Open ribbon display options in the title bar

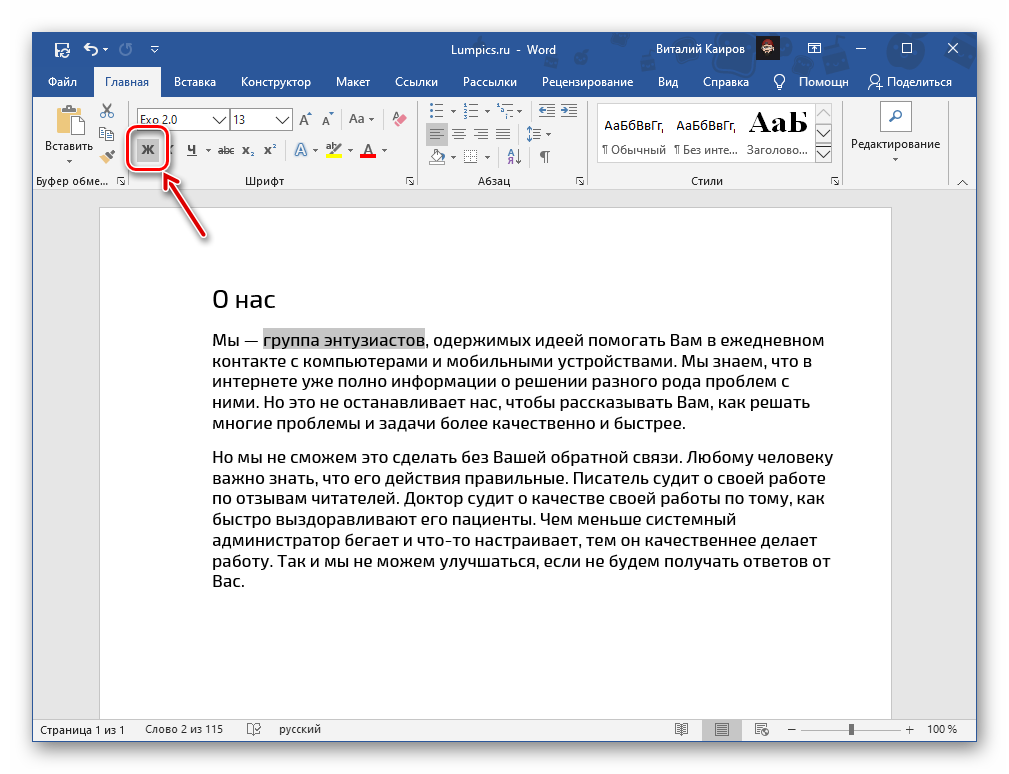(814, 48)
